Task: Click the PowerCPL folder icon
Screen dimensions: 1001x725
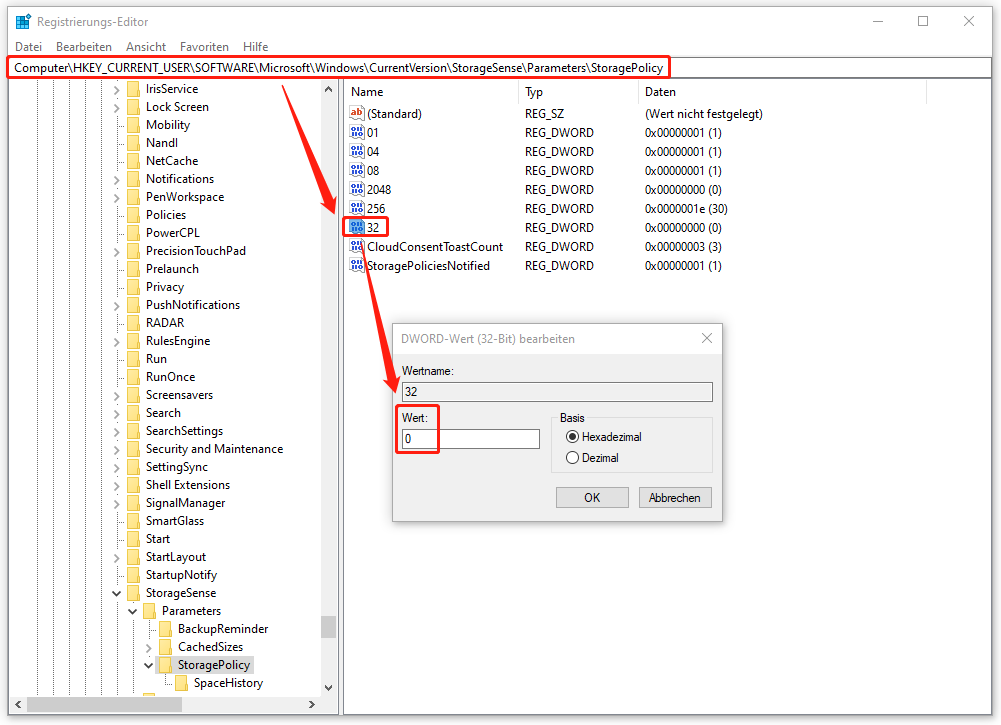Action: point(133,232)
